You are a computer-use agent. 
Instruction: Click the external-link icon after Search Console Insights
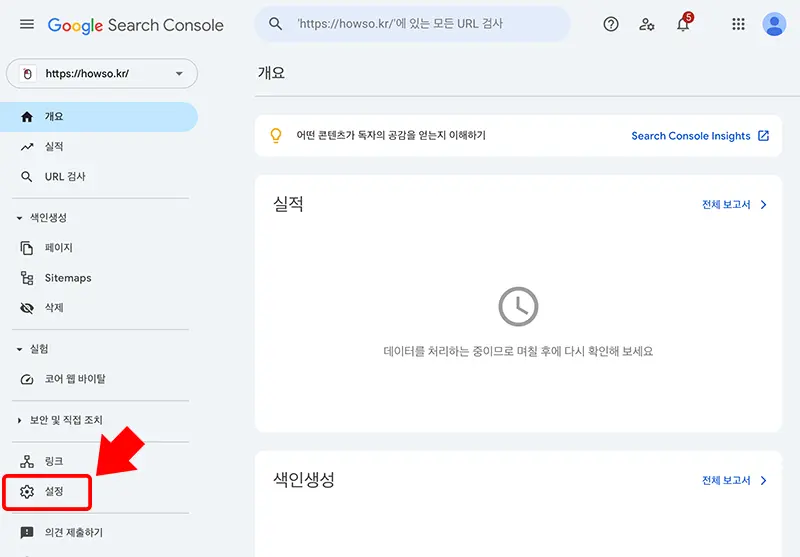click(763, 136)
